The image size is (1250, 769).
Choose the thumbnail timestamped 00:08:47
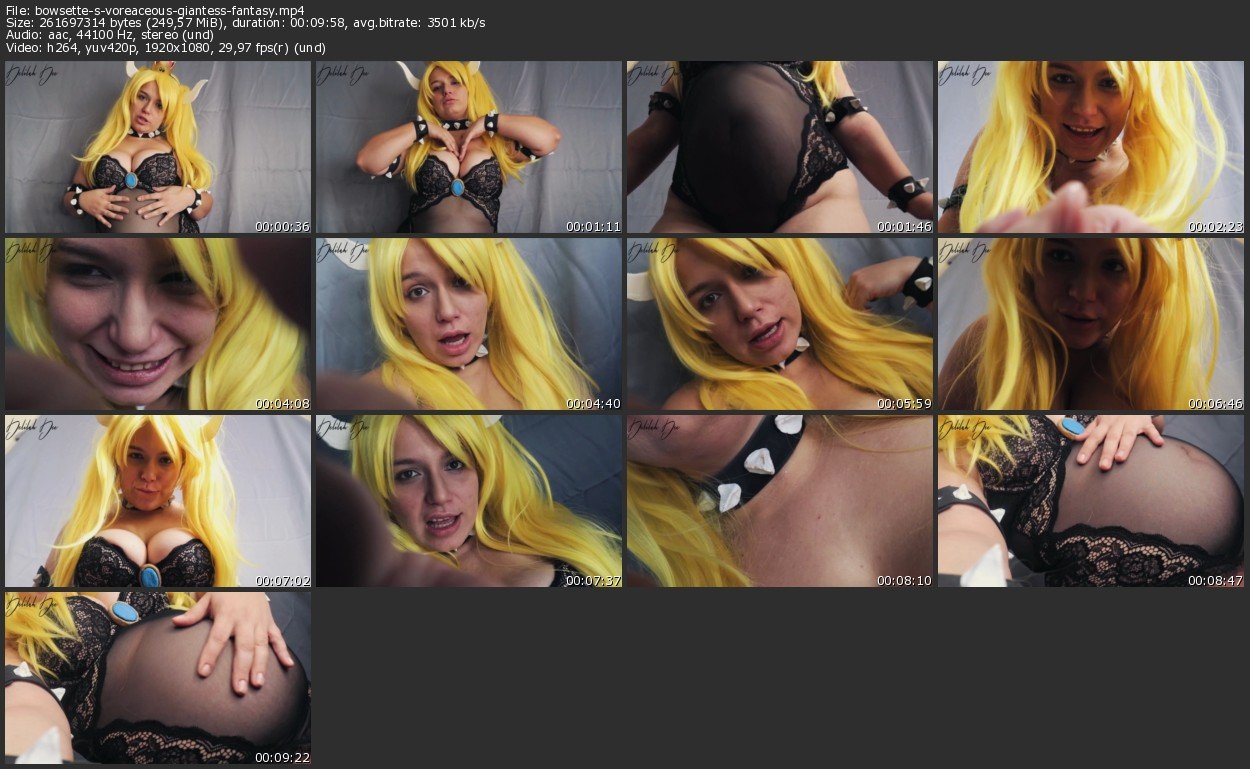[x=1091, y=501]
